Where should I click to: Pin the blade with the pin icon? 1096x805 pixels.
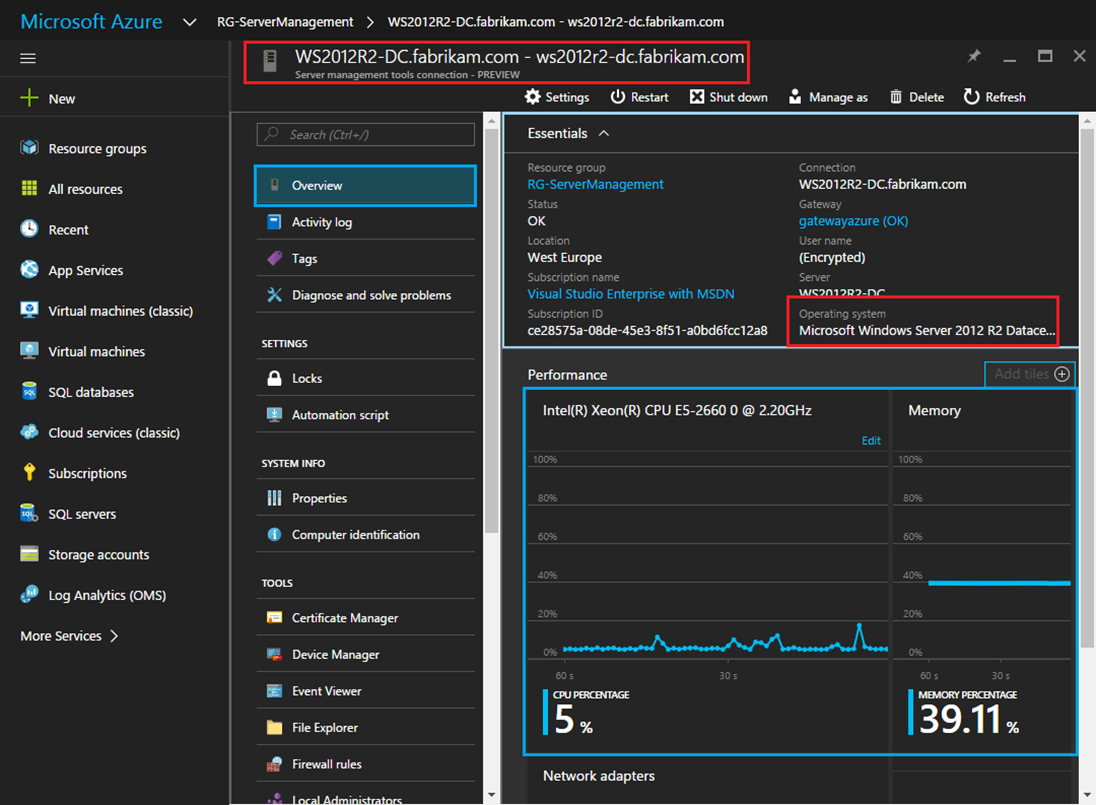(974, 56)
